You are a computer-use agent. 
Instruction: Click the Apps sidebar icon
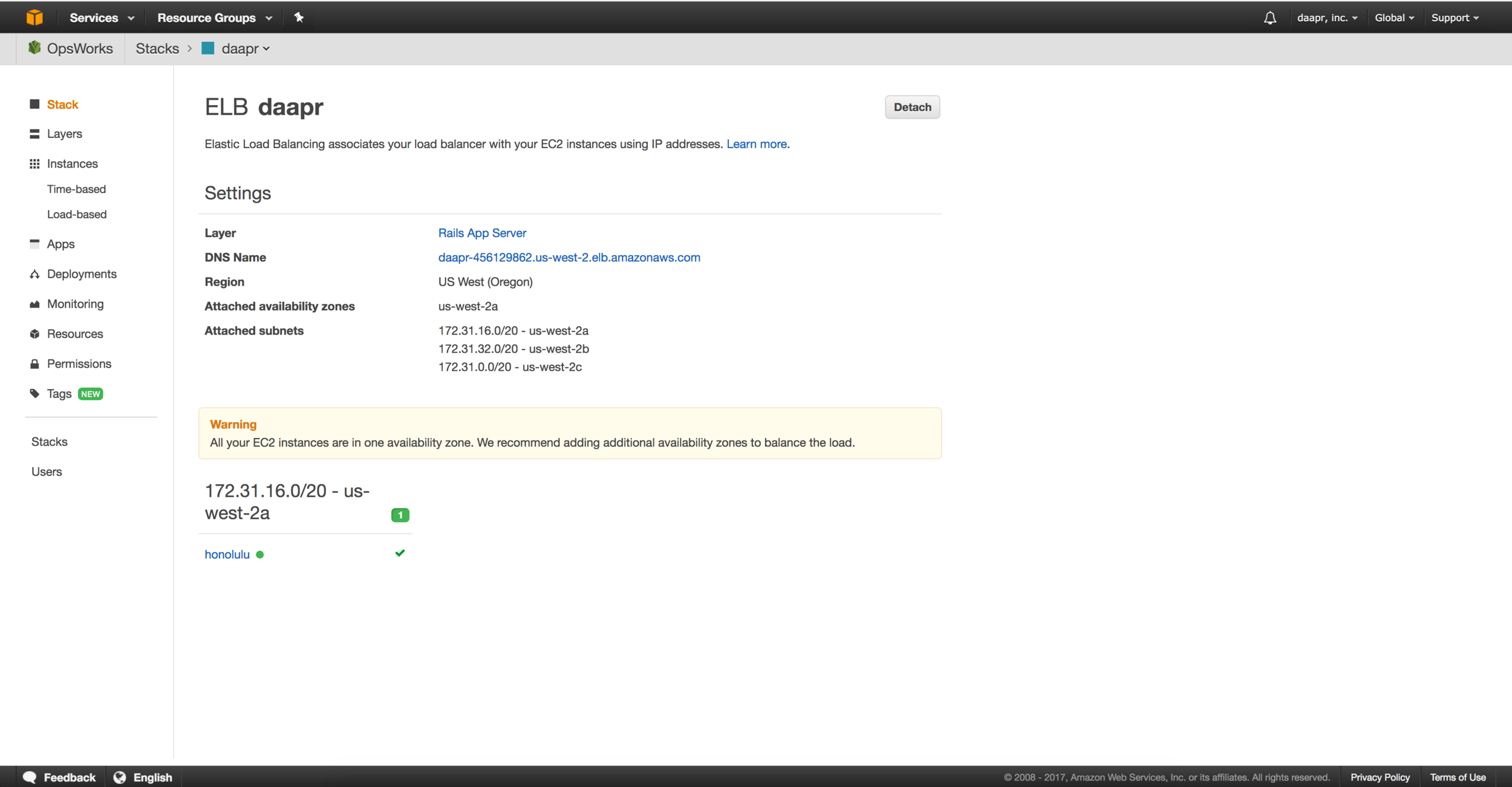point(34,243)
